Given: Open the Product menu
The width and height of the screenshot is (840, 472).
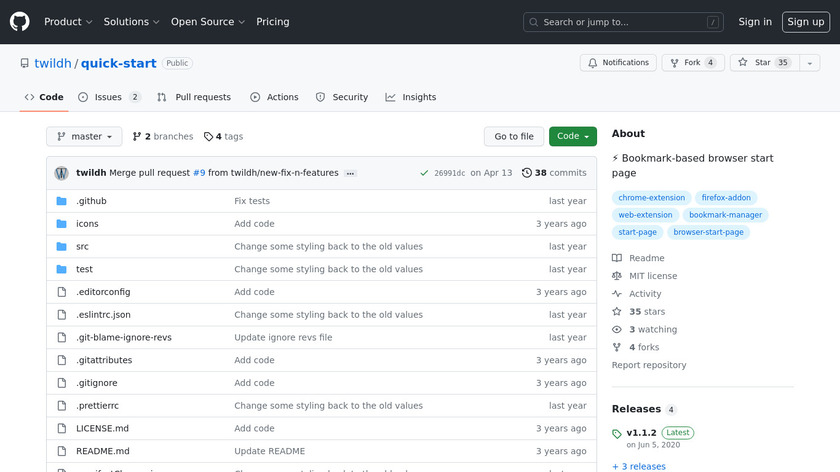Looking at the screenshot, I should coord(68,22).
